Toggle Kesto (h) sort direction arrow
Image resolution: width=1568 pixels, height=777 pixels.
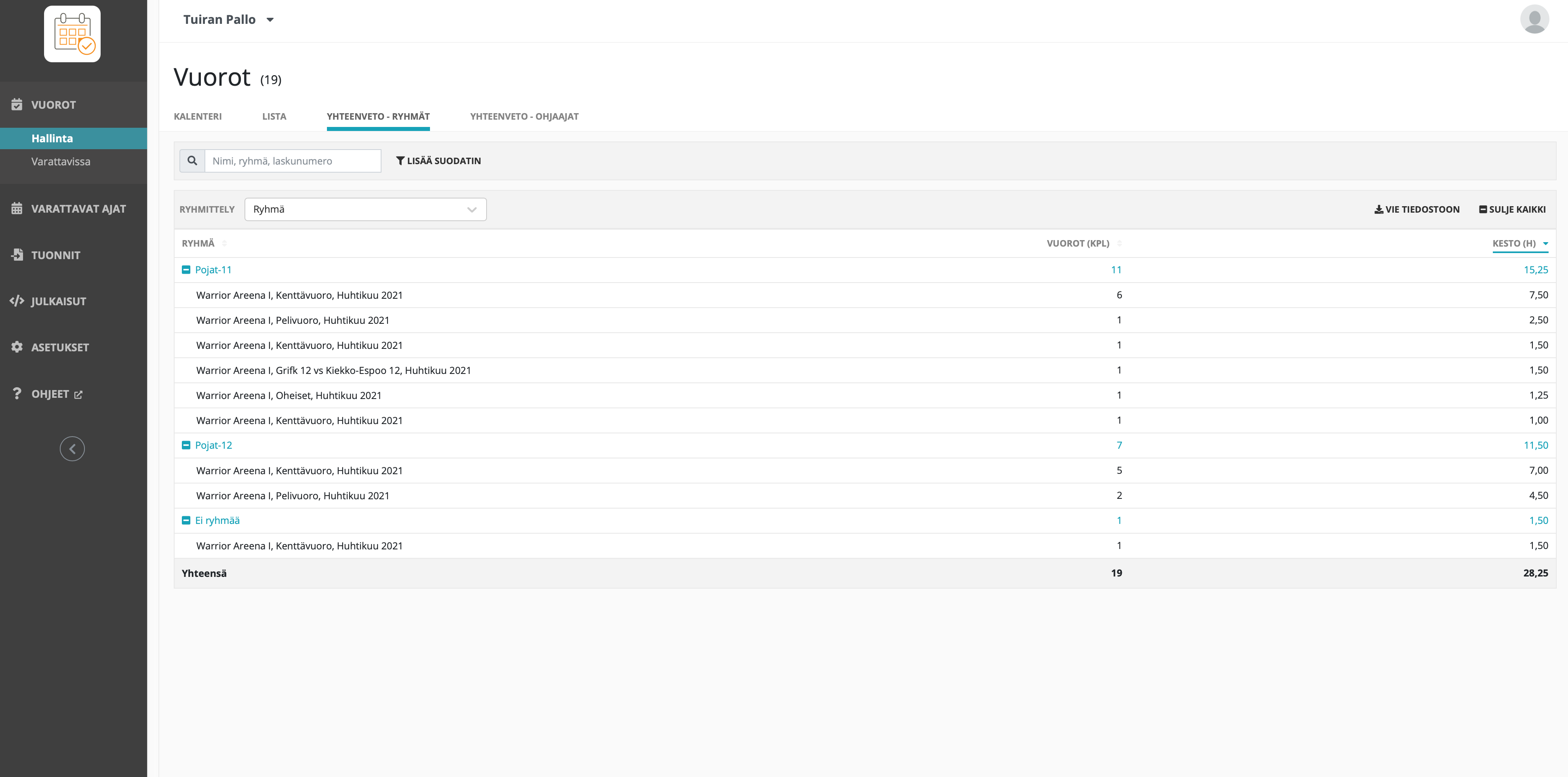1545,244
